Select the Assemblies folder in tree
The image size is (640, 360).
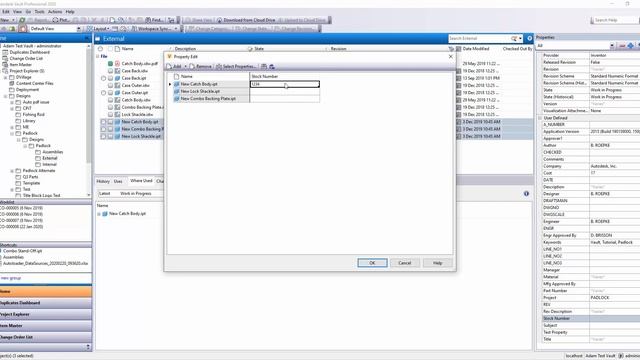point(53,152)
